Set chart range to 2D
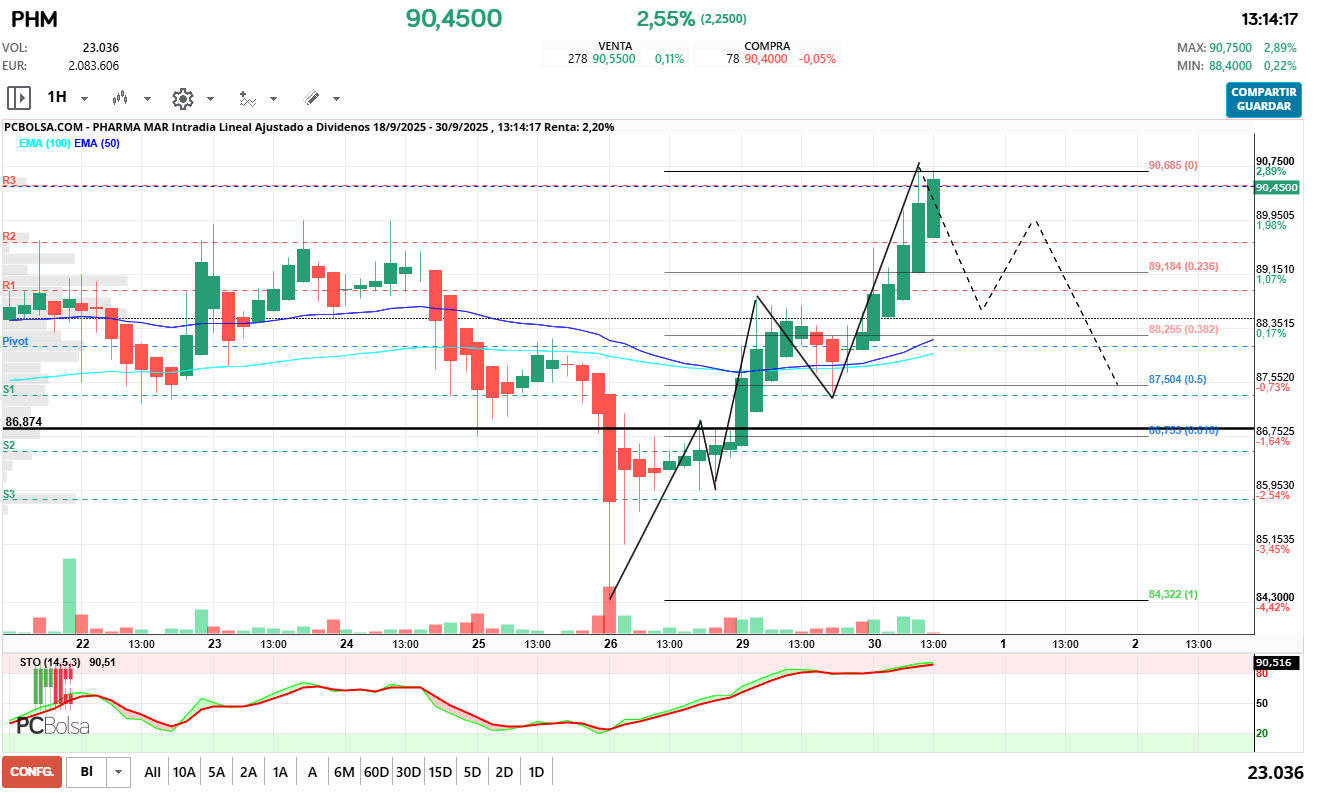This screenshot has width=1317, height=793. [x=504, y=772]
